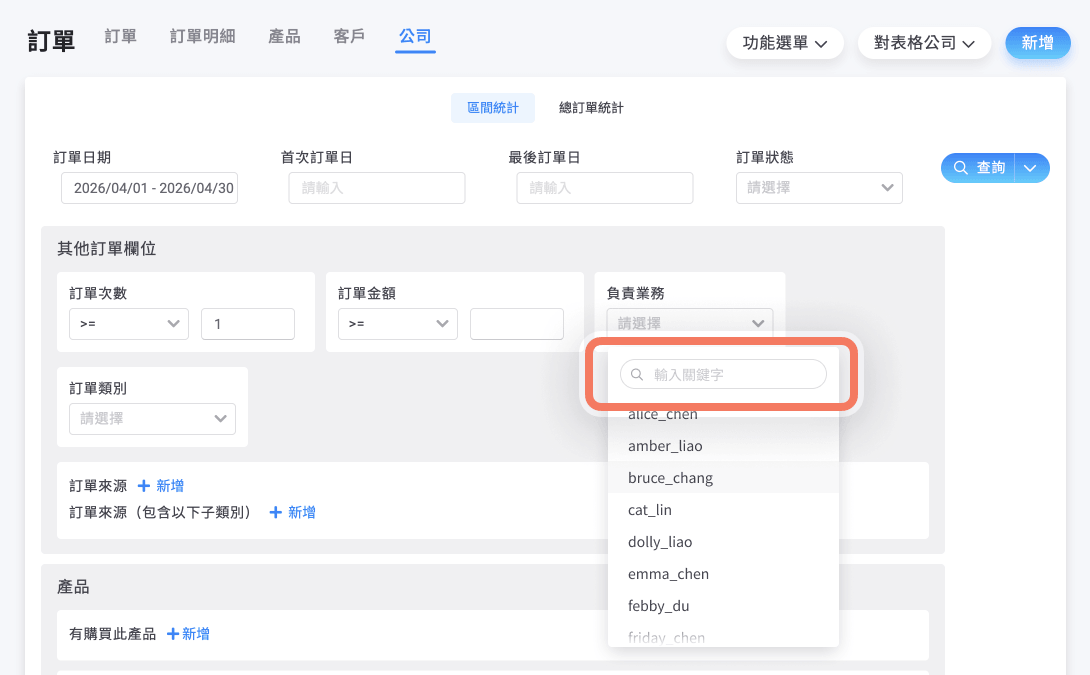Screen dimensions: 1090x675
Task: Click 新增 next to 訂單來源（包含以下子類別）
Action: click(293, 512)
